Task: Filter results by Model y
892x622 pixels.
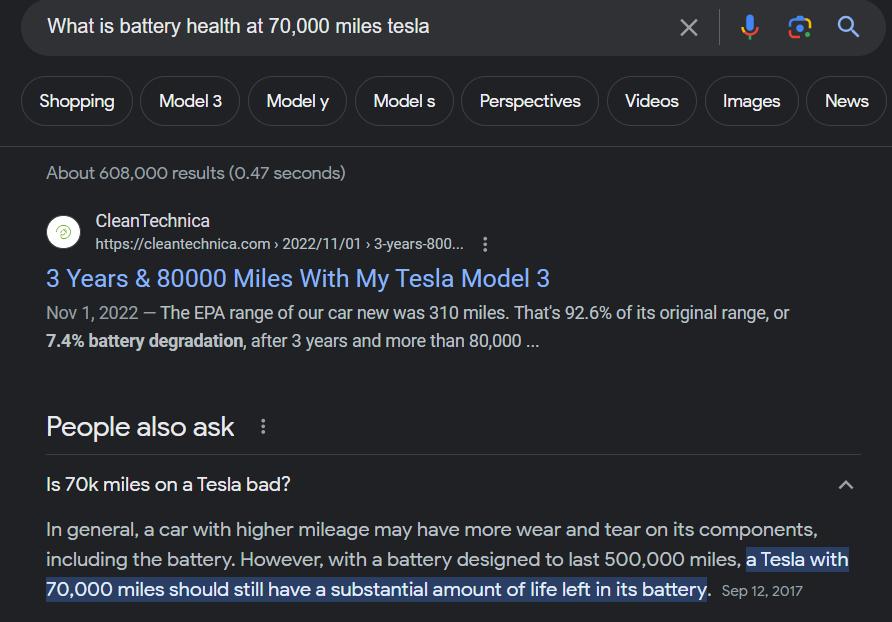Action: click(298, 101)
